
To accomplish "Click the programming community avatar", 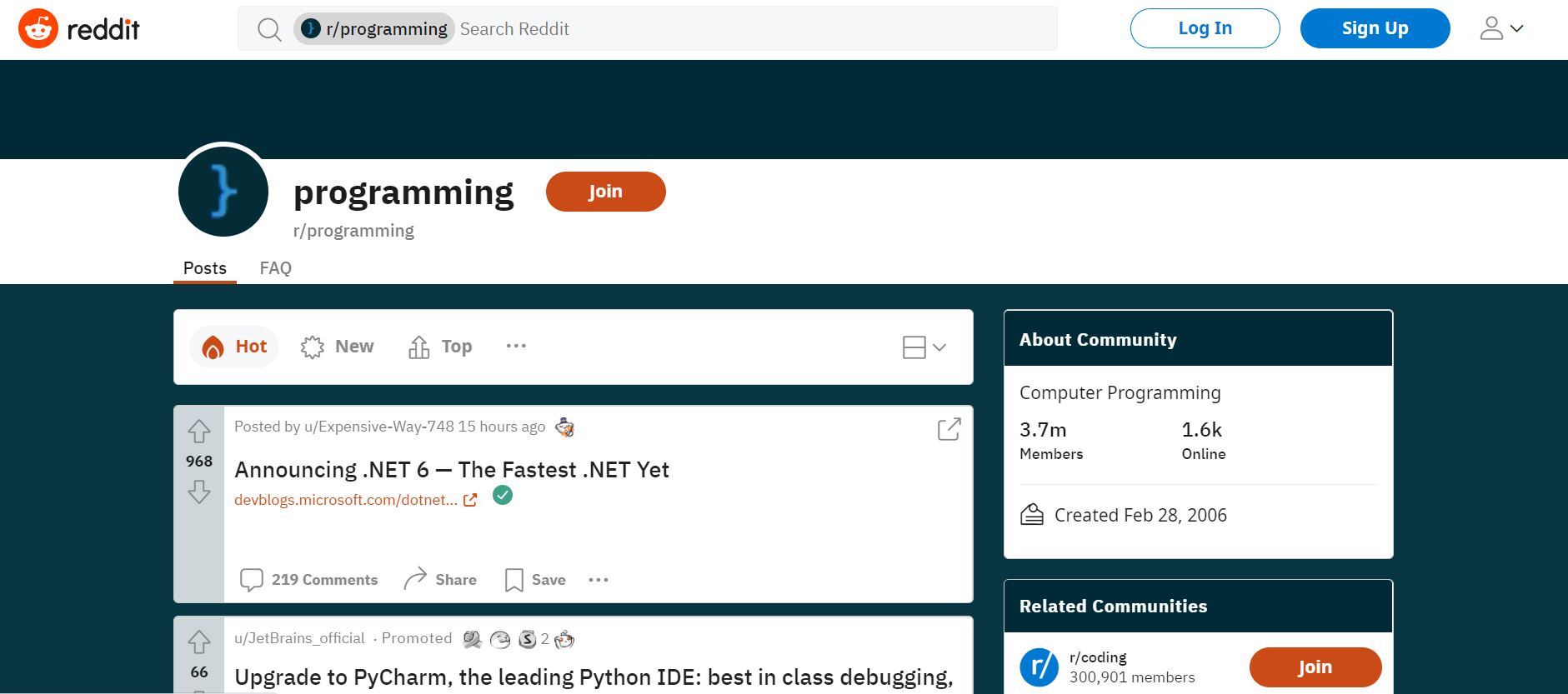I will tap(223, 192).
